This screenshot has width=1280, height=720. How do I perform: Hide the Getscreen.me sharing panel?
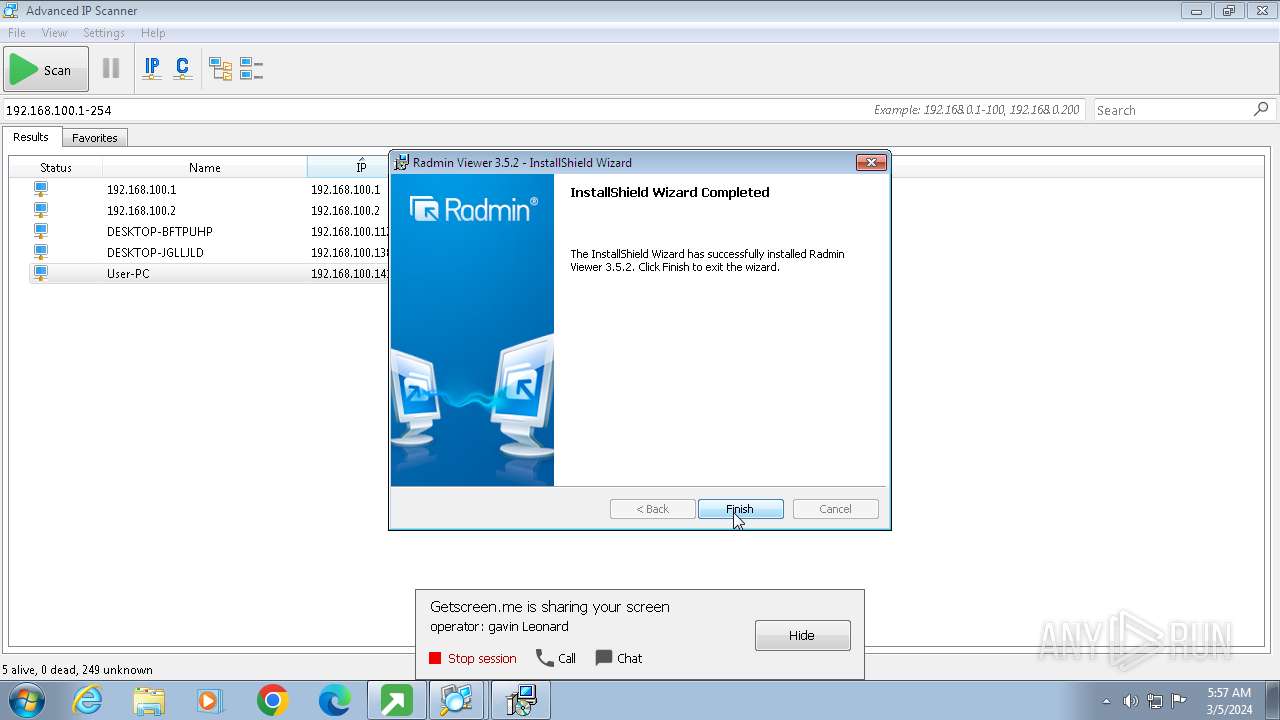coord(802,635)
